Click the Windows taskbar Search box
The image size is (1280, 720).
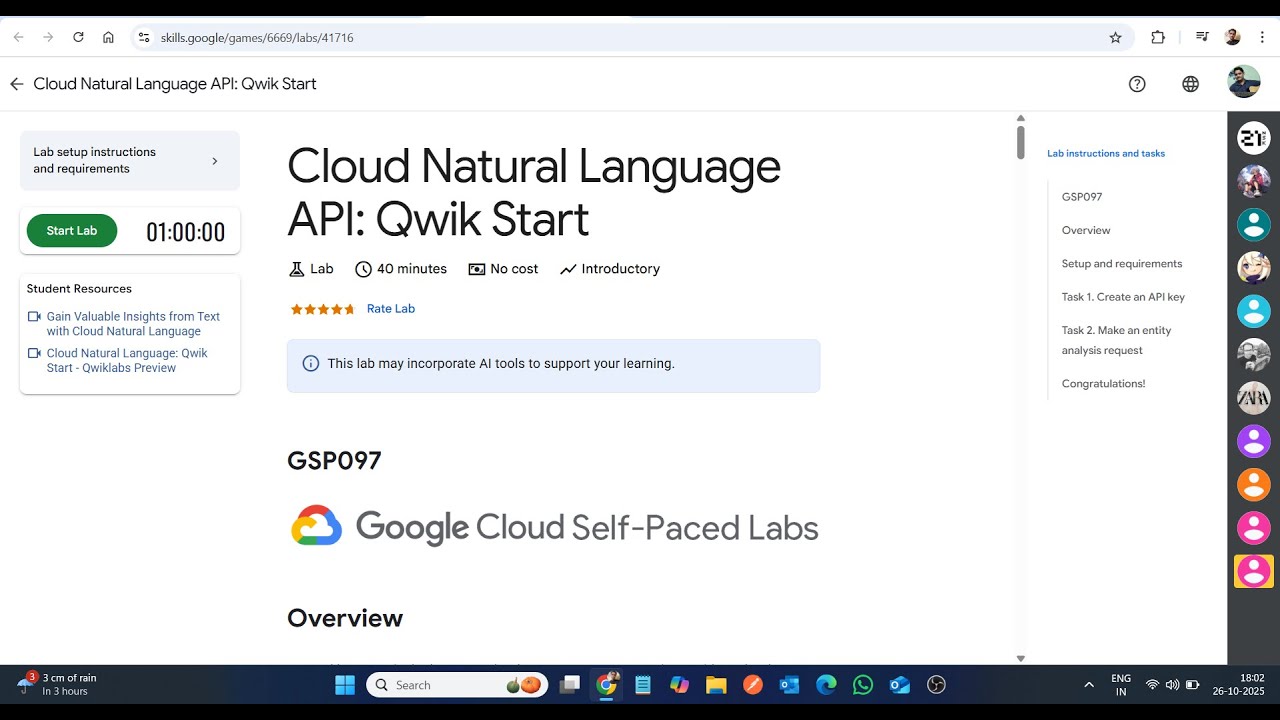[457, 685]
